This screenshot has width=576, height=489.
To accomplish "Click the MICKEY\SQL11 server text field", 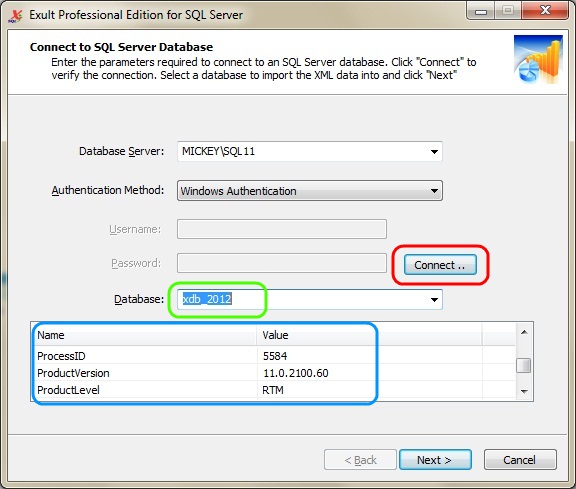I will pyautogui.click(x=303, y=151).
